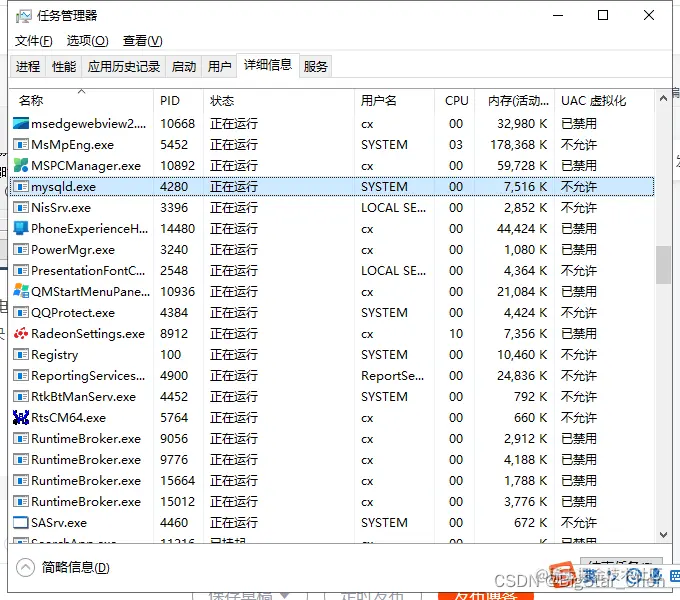Click the MSPCManager.exe green icon
Screen dimensions: 680x600
point(21,165)
